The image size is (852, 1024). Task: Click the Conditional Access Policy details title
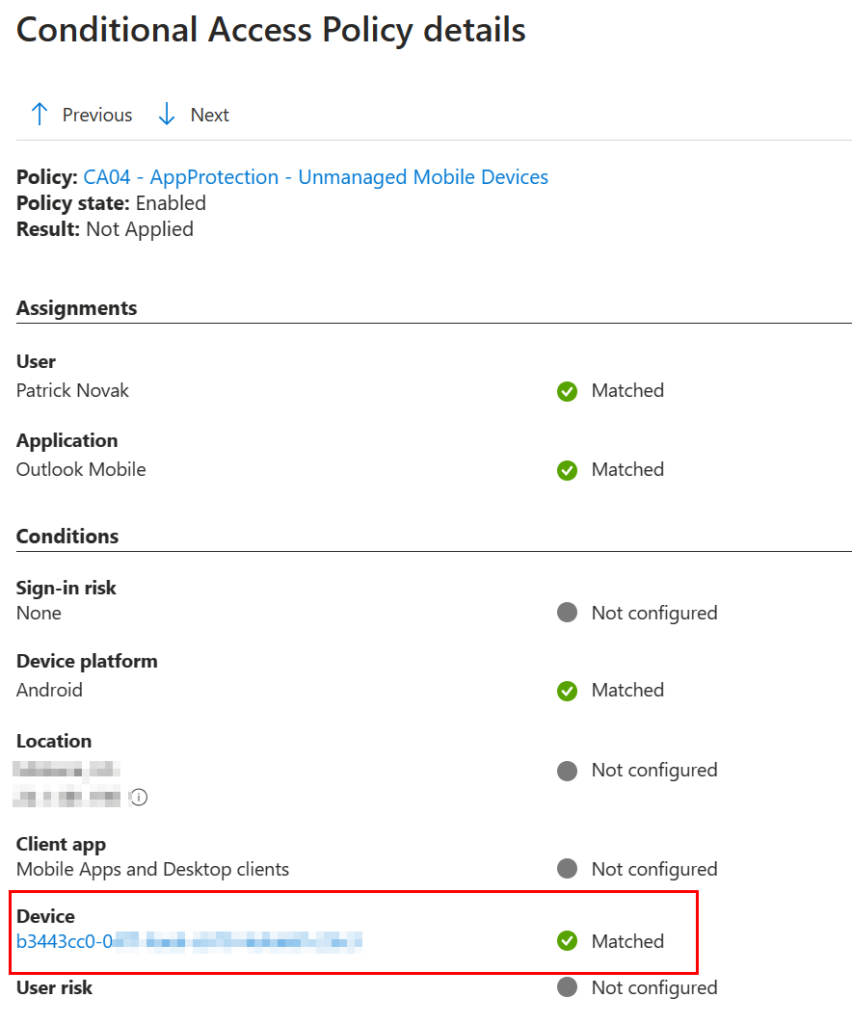coord(271,30)
